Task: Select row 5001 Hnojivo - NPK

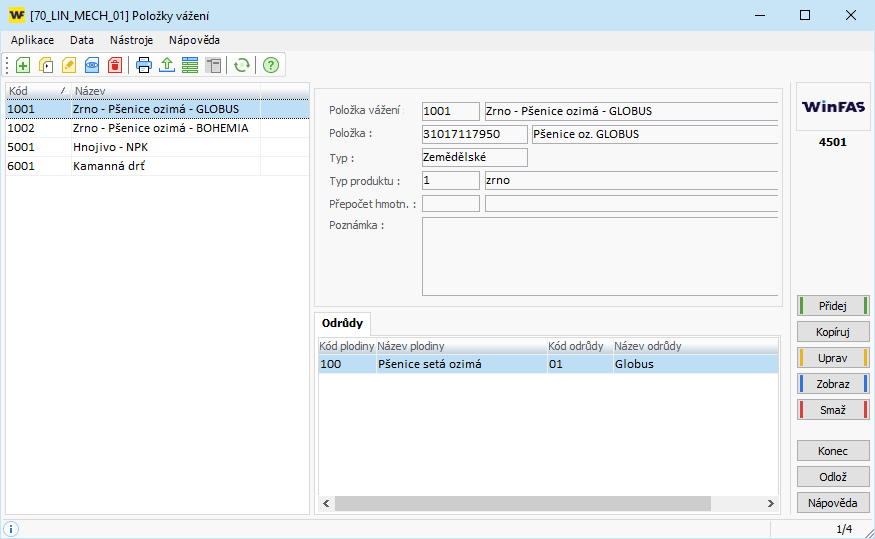Action: (157, 147)
